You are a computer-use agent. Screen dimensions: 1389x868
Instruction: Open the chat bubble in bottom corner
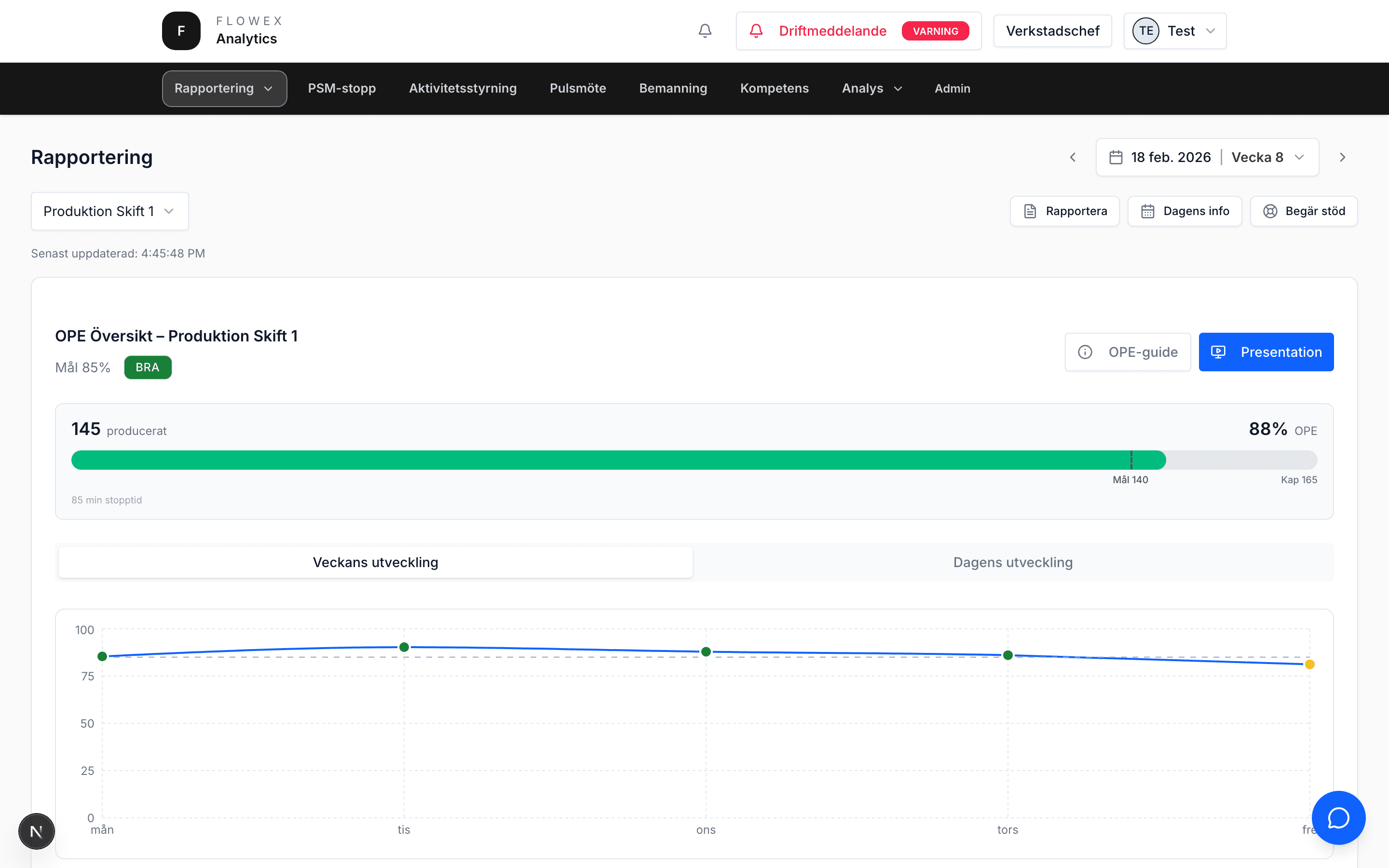tap(1338, 817)
